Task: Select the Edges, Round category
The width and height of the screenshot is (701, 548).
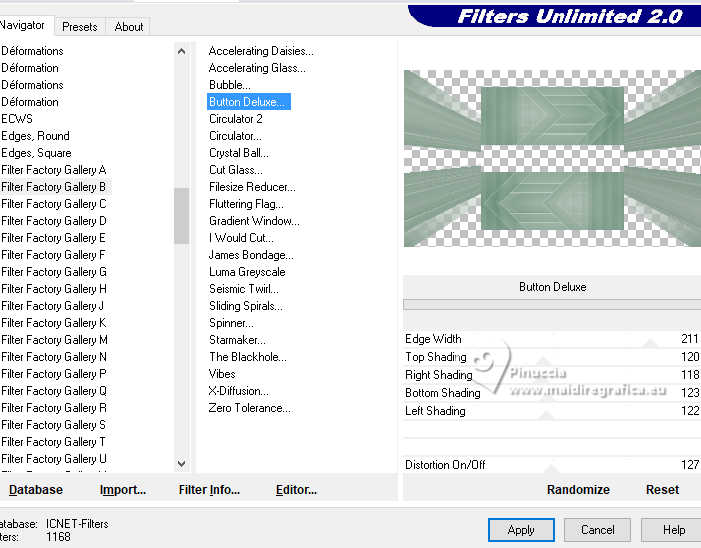Action: [35, 136]
